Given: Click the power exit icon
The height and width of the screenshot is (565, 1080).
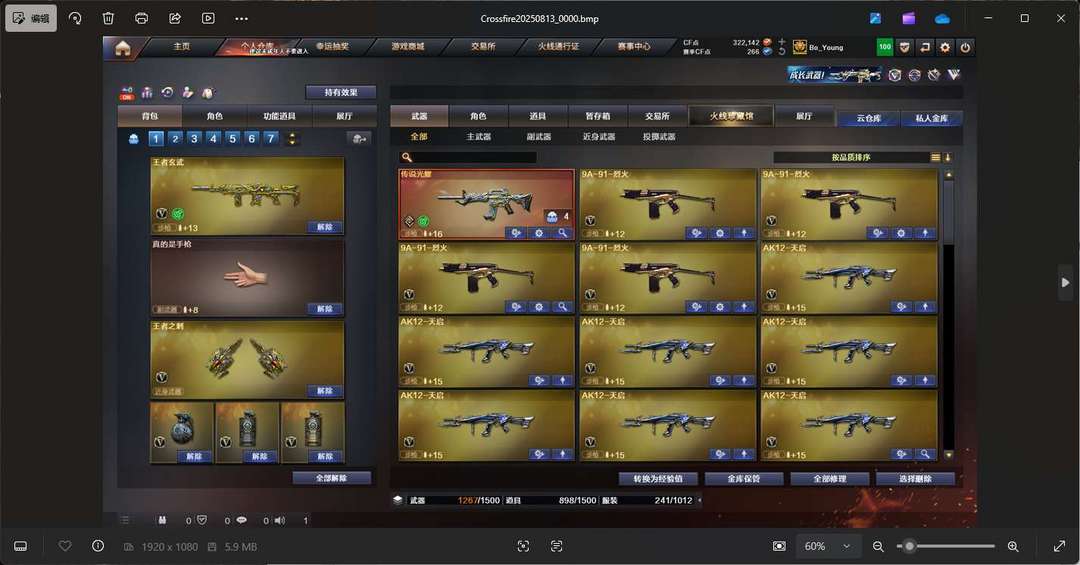Looking at the screenshot, I should [x=966, y=48].
